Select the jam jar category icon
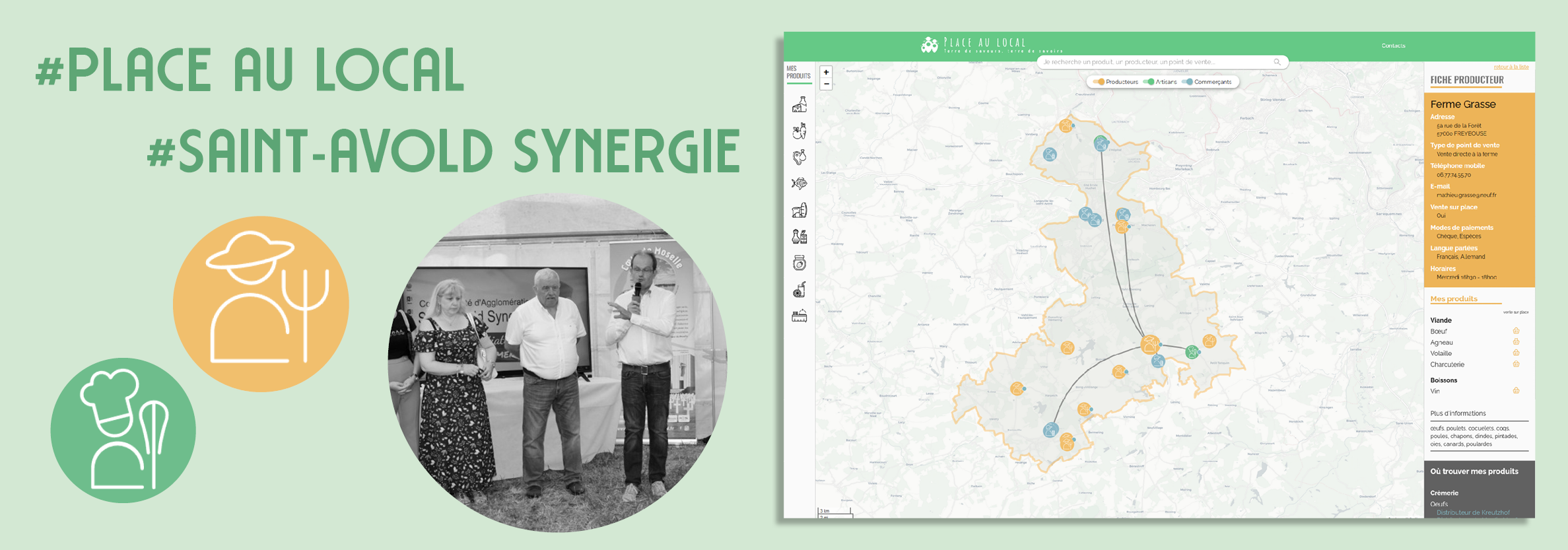1568x550 pixels. pyautogui.click(x=800, y=263)
